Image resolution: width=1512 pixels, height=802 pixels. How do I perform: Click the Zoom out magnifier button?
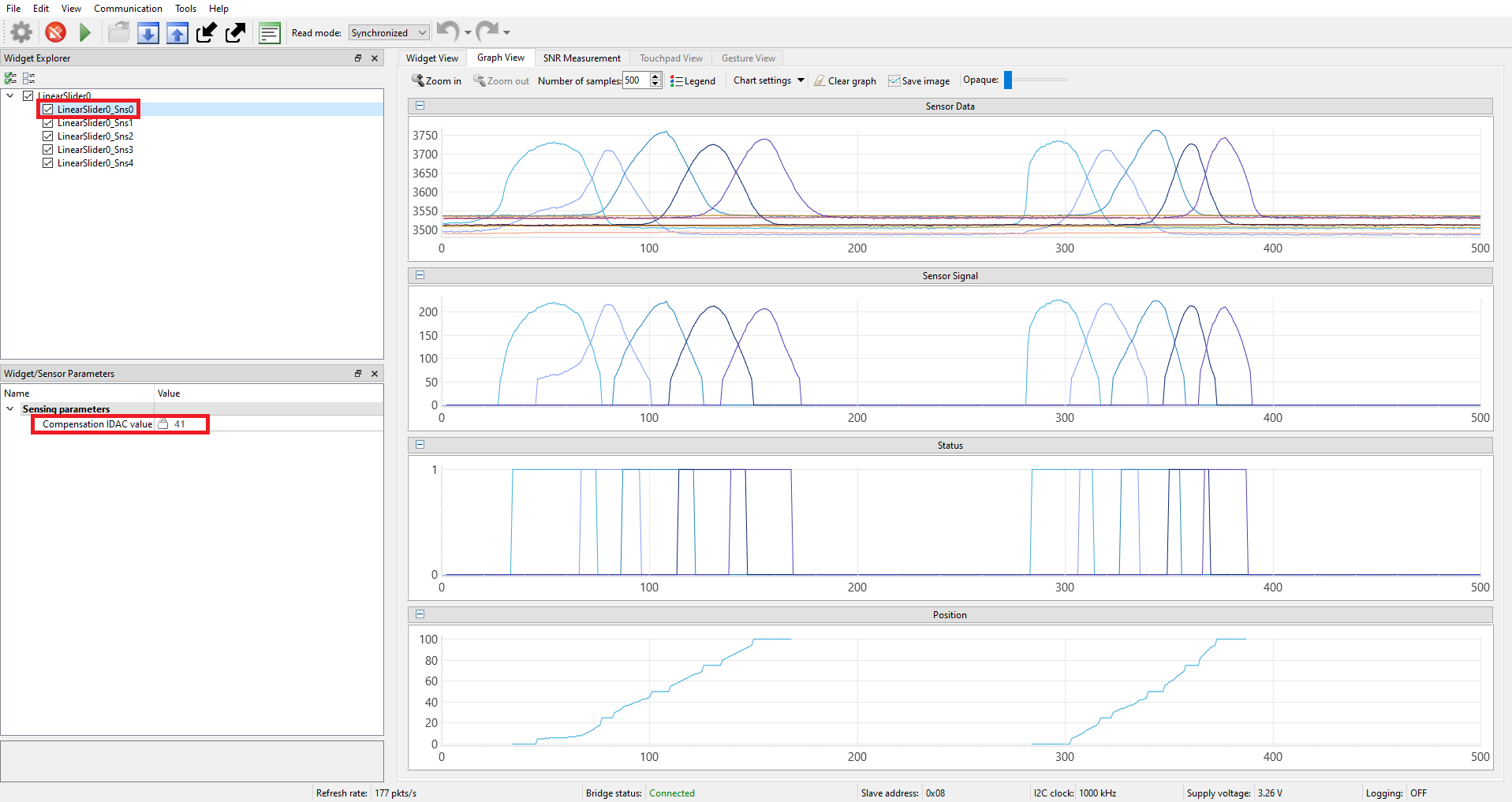(501, 80)
